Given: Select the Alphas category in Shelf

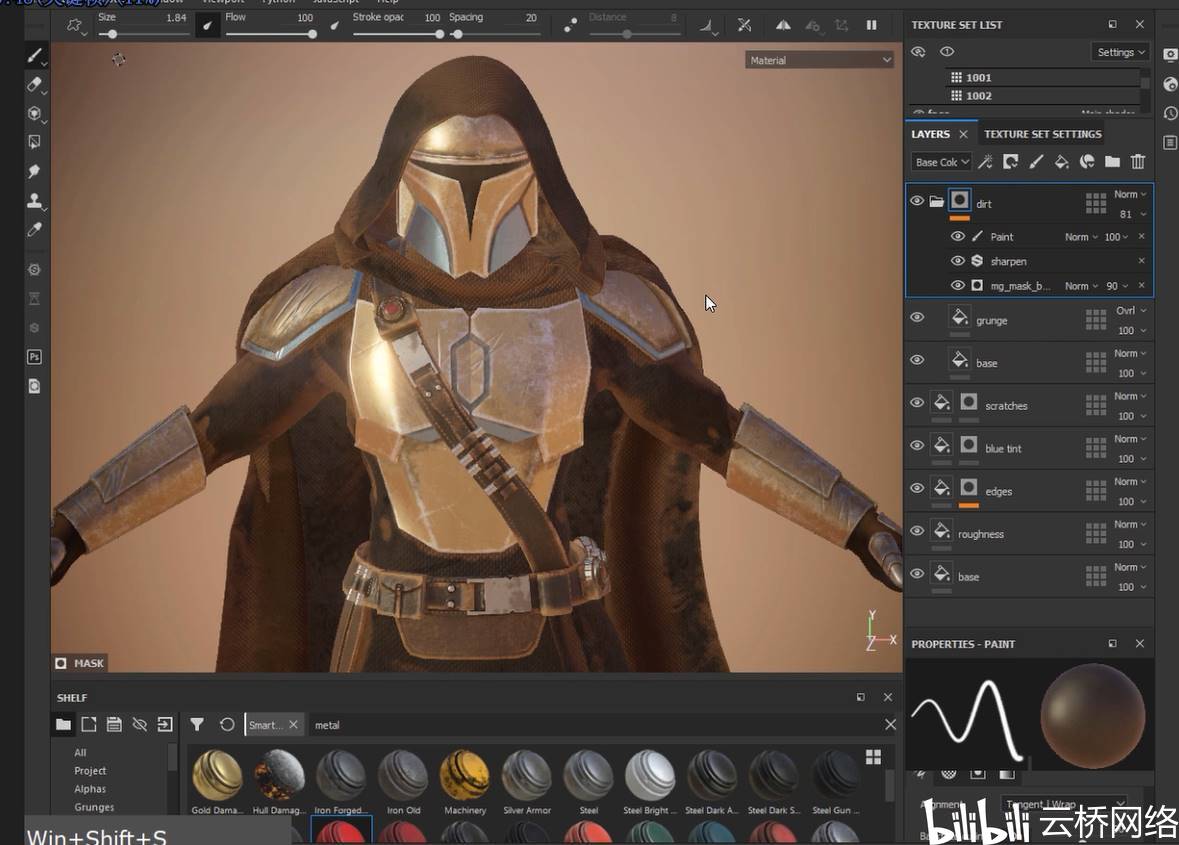Looking at the screenshot, I should (90, 789).
